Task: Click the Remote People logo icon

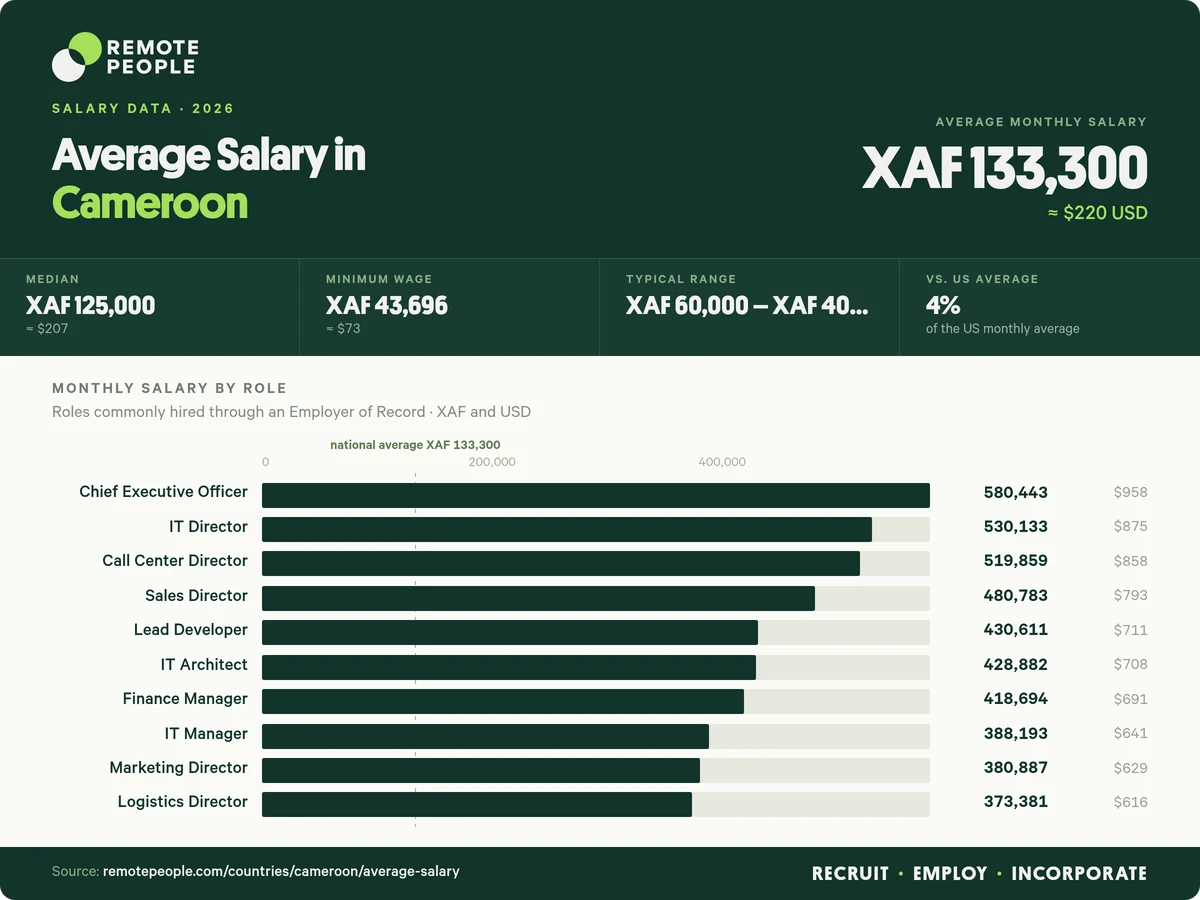Action: [77, 56]
